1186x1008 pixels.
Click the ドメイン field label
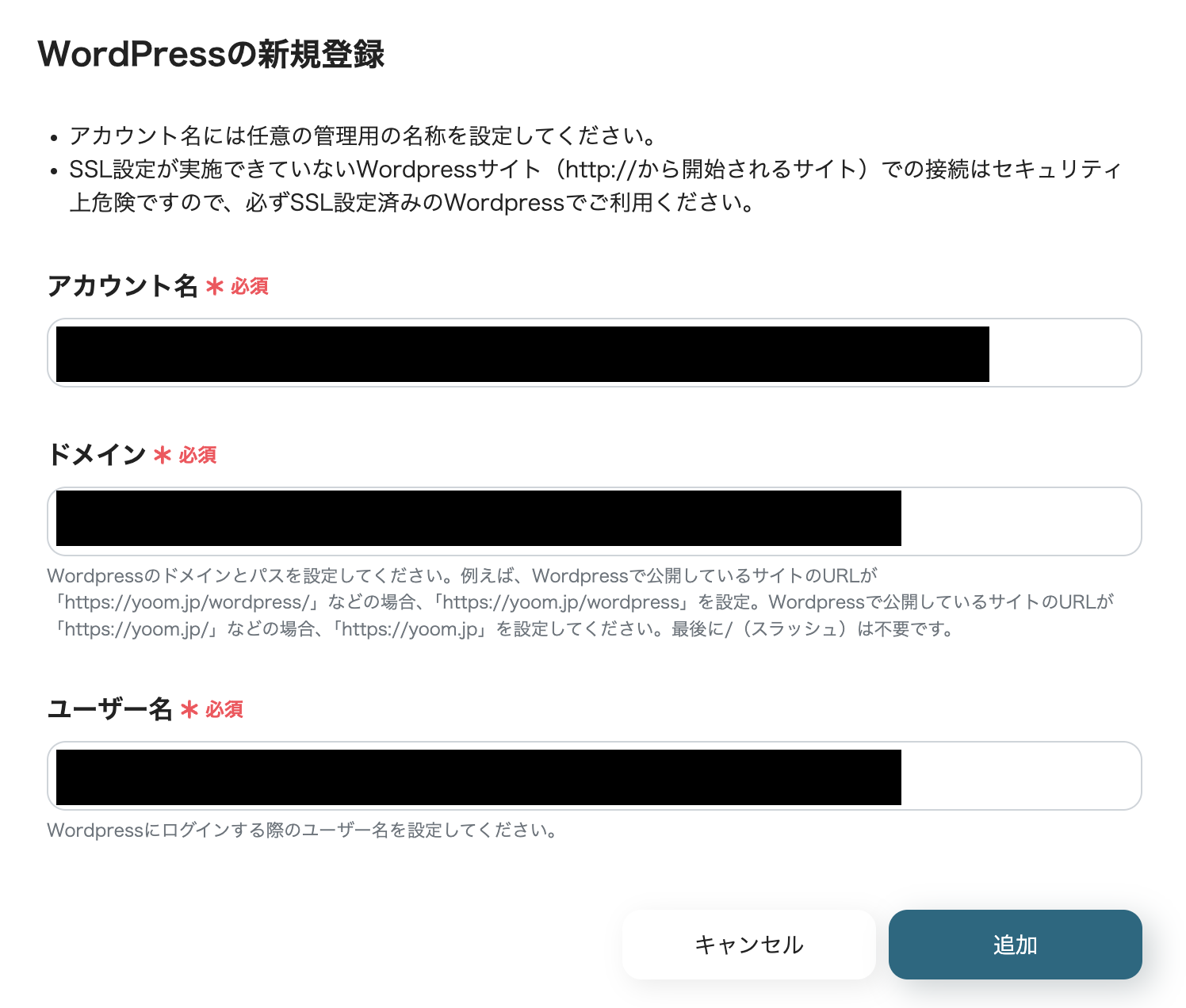[97, 455]
